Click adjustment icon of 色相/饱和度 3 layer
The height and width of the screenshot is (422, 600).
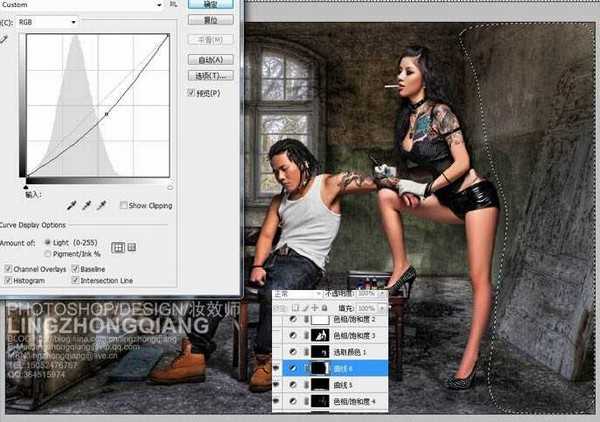coord(293,336)
